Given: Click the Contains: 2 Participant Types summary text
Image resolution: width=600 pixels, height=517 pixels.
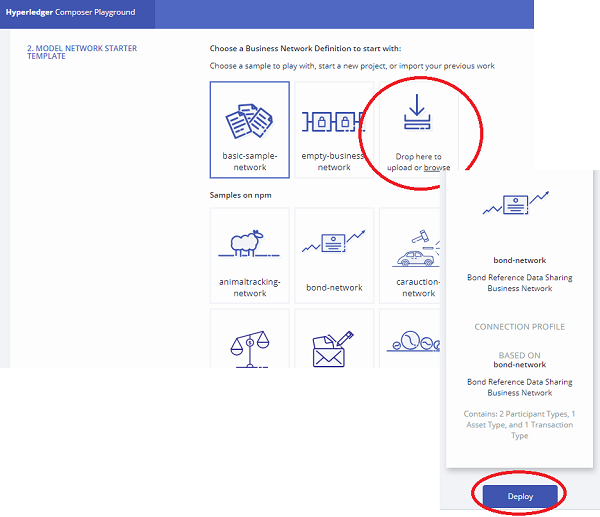Looking at the screenshot, I should click(520, 425).
